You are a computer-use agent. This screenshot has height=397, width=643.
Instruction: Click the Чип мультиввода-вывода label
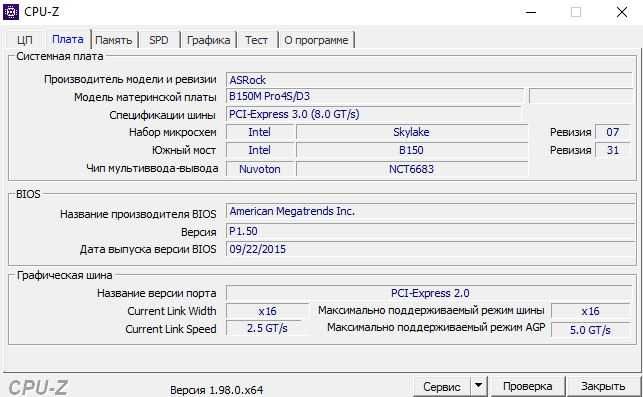click(x=152, y=169)
